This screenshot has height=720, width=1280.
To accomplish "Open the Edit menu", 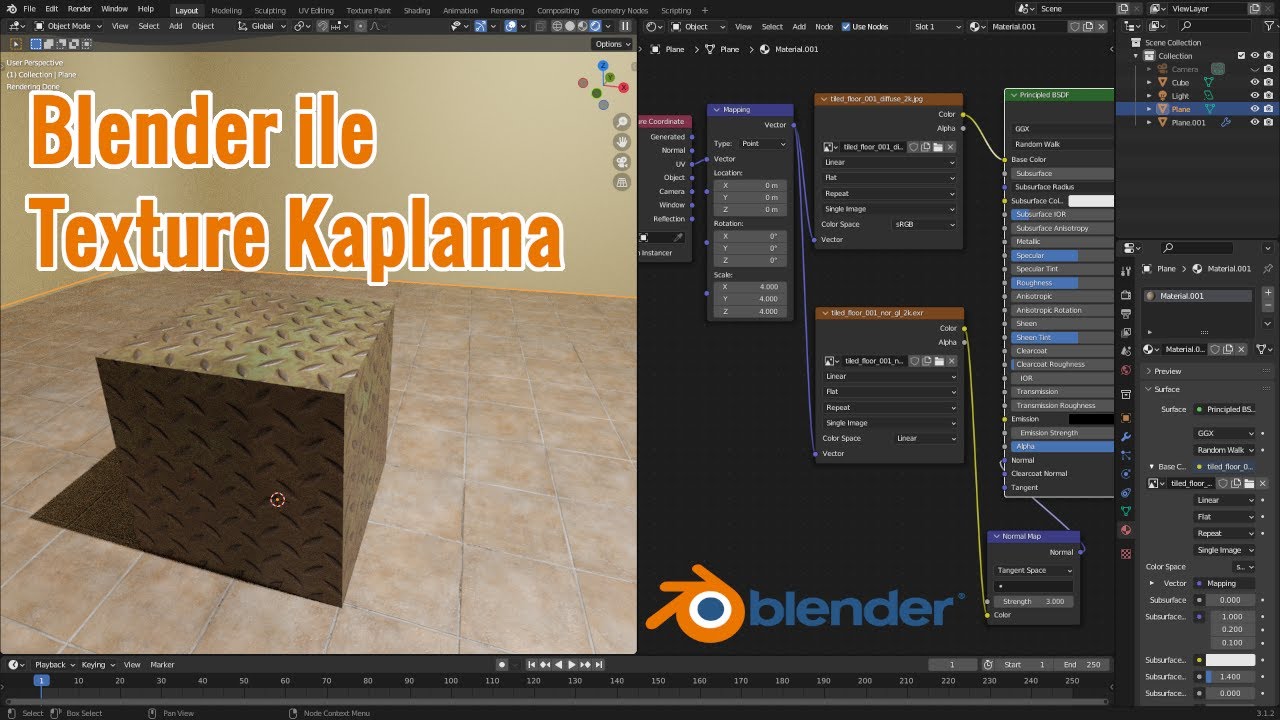I will click(x=51, y=9).
